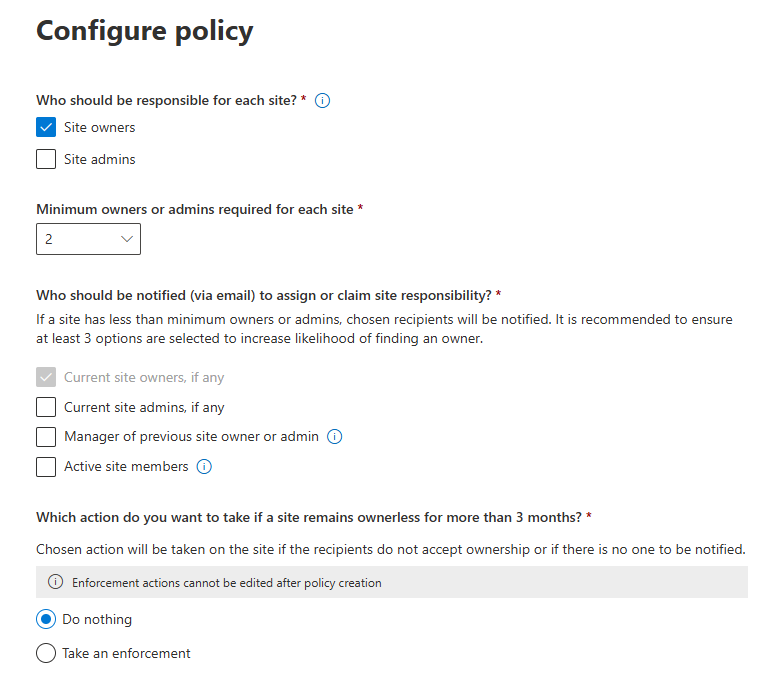Click the value 2 in minimum owners box
Viewport: 759px width, 682px height.
[49, 239]
